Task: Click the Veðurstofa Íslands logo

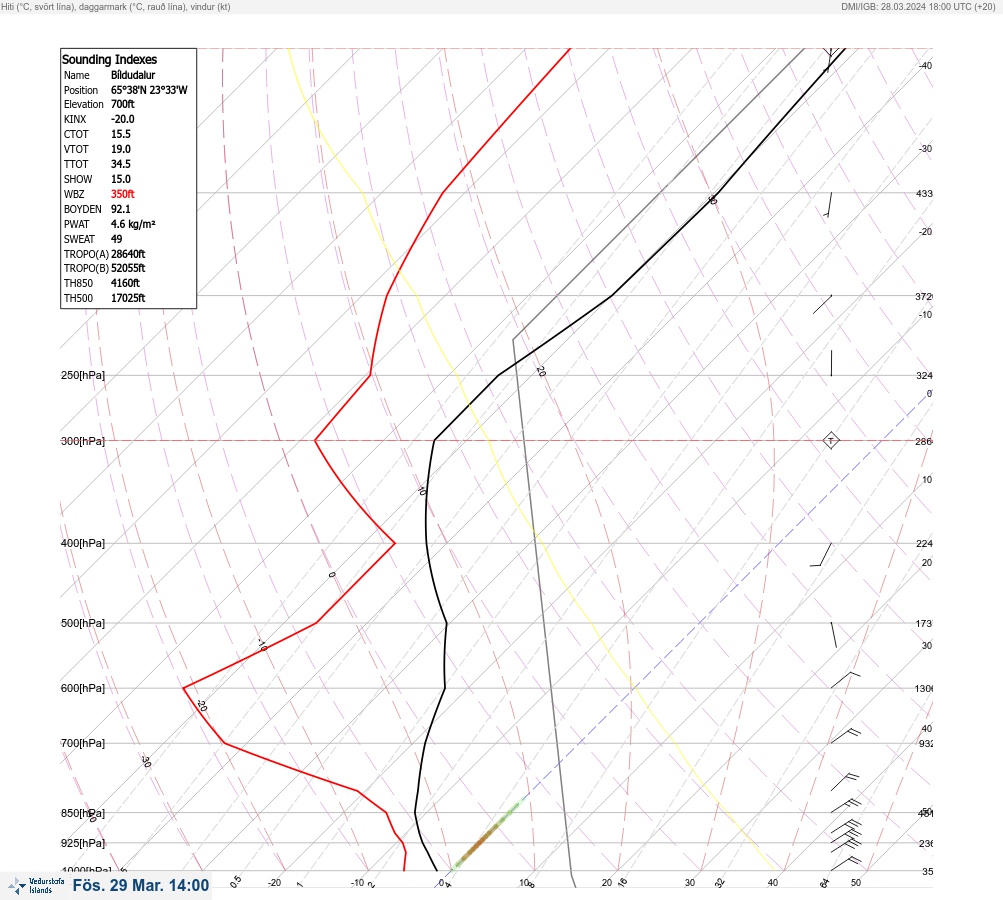Action: pyautogui.click(x=36, y=886)
